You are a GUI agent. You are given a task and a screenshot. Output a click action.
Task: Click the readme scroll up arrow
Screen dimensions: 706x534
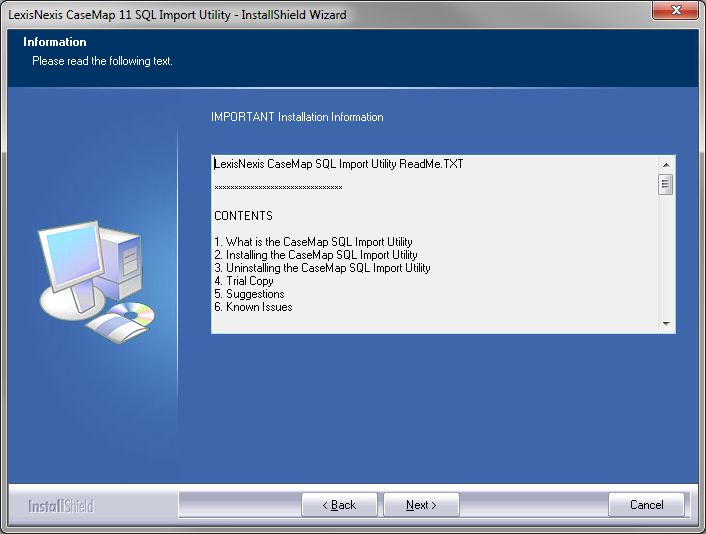click(x=666, y=165)
